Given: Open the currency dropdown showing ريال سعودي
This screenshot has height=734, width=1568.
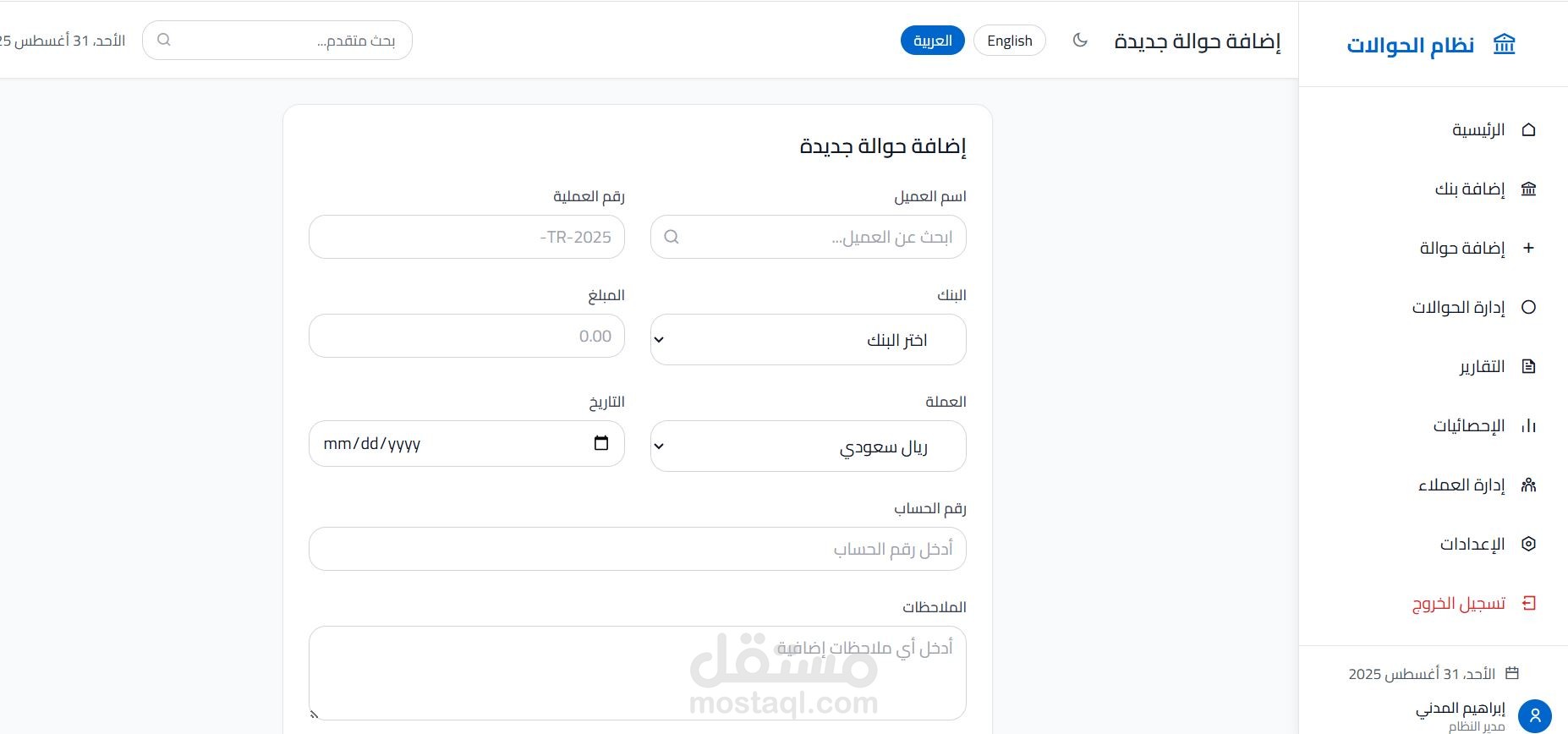Looking at the screenshot, I should pyautogui.click(x=809, y=446).
